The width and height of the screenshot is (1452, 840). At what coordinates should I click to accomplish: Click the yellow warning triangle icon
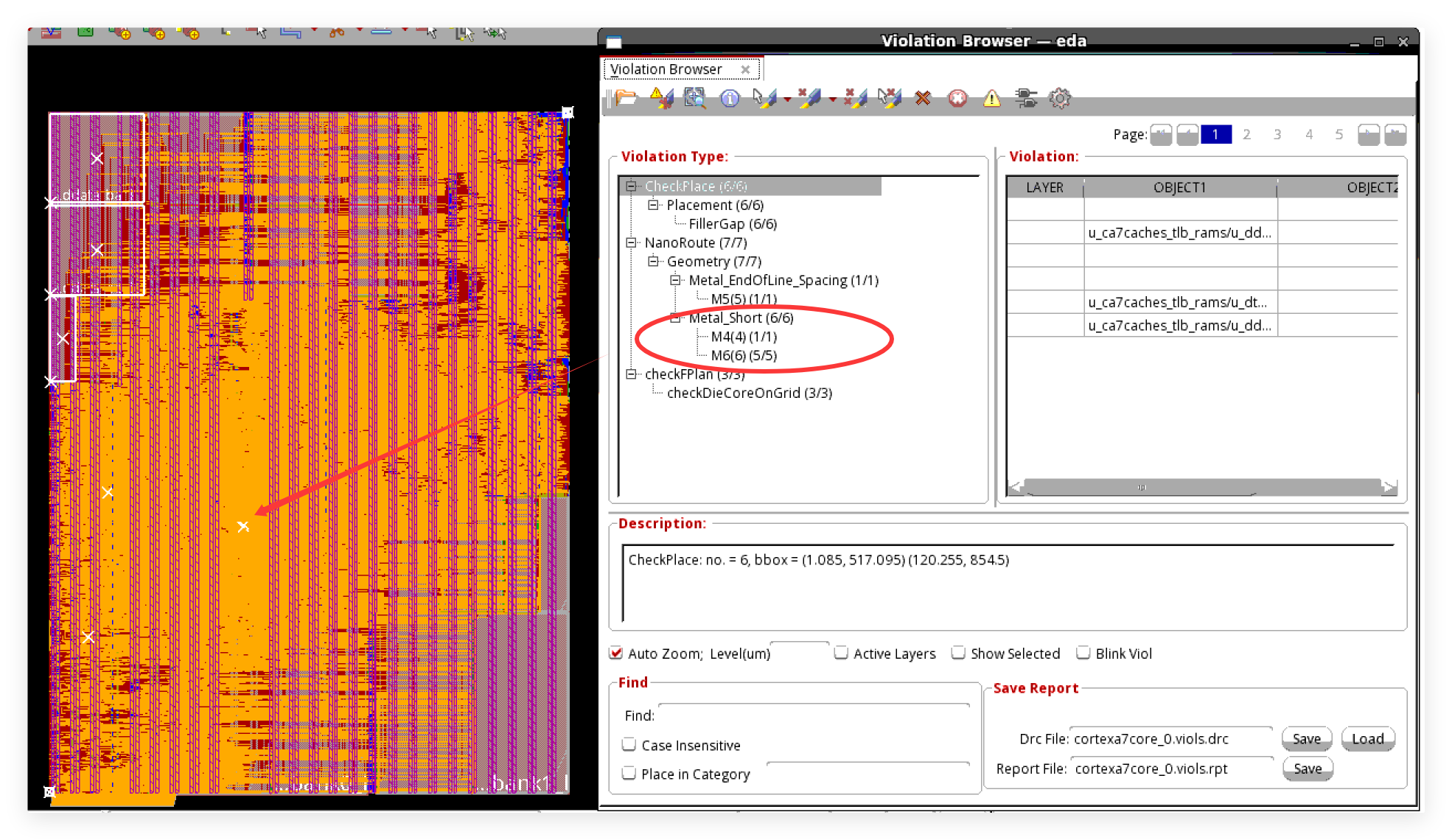[992, 98]
